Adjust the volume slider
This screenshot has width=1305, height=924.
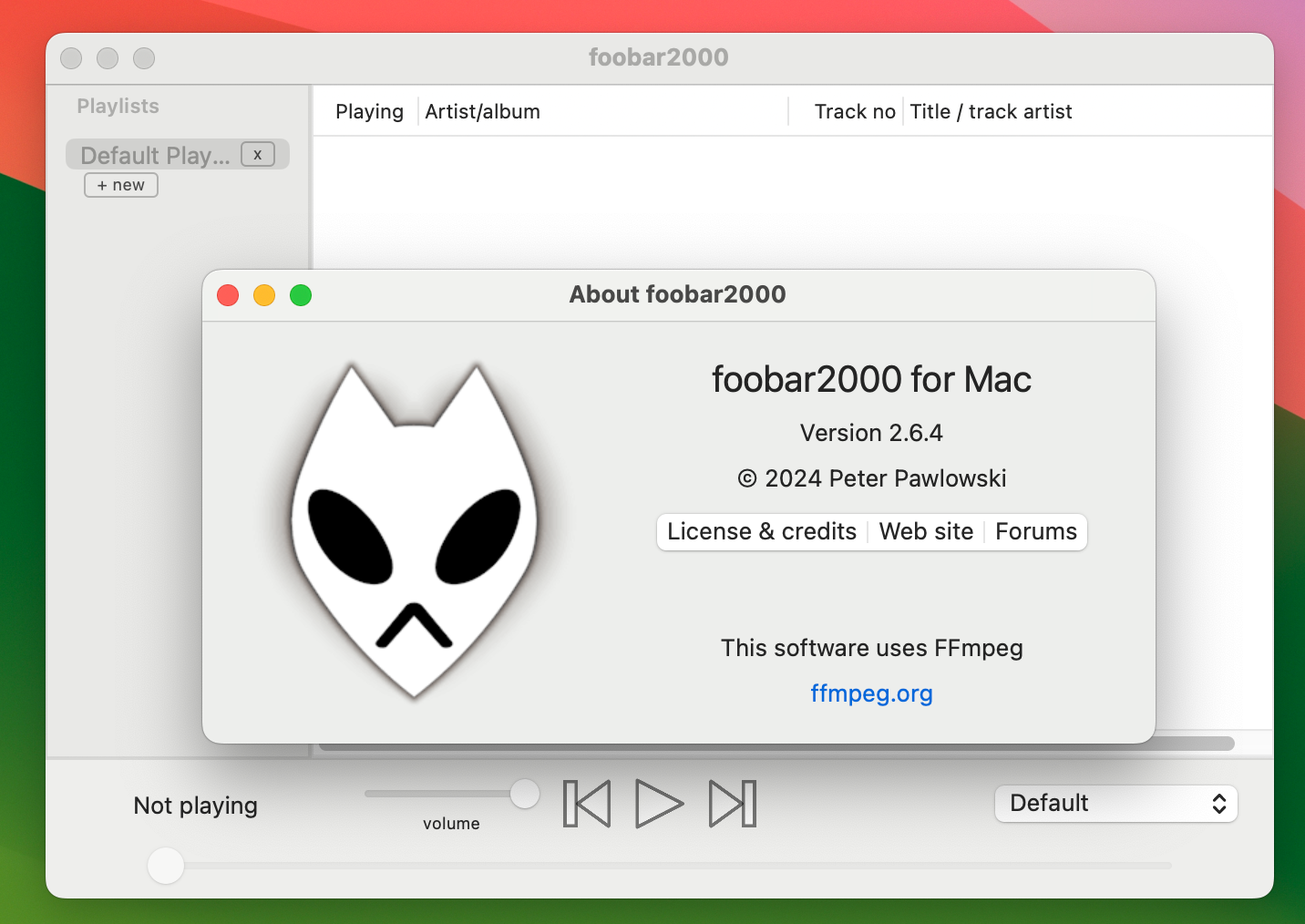pyautogui.click(x=524, y=794)
